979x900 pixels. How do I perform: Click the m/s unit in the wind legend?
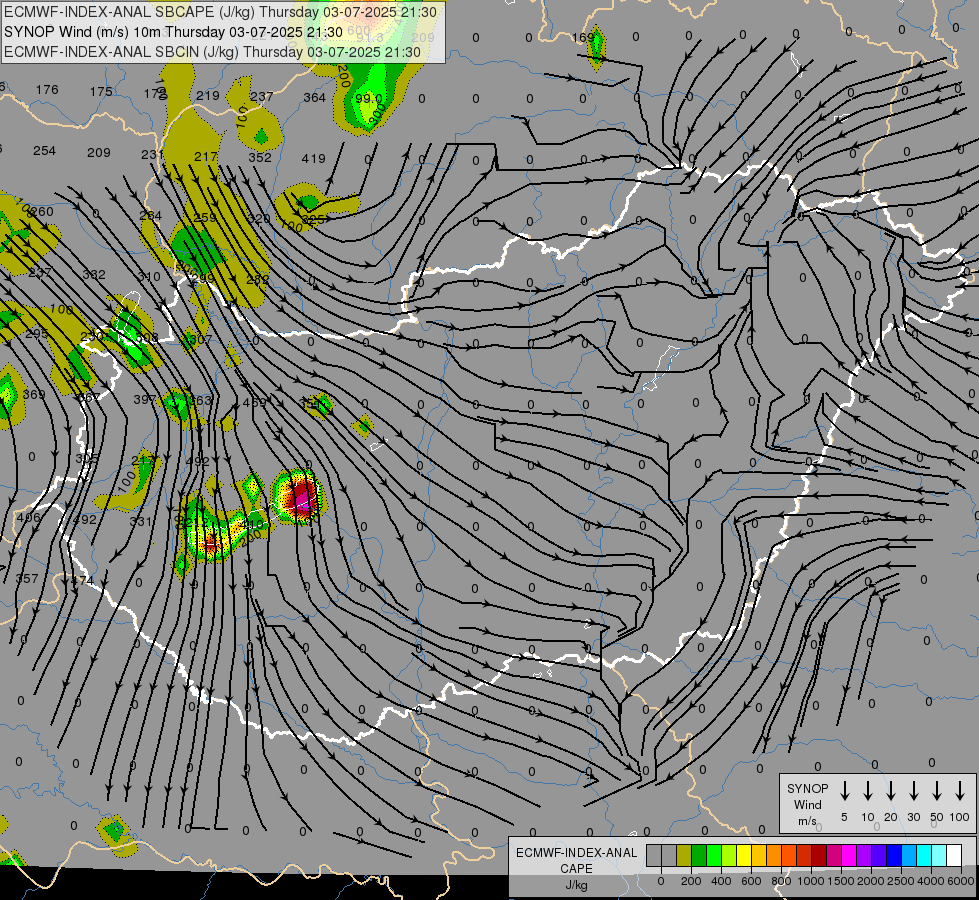(807, 821)
